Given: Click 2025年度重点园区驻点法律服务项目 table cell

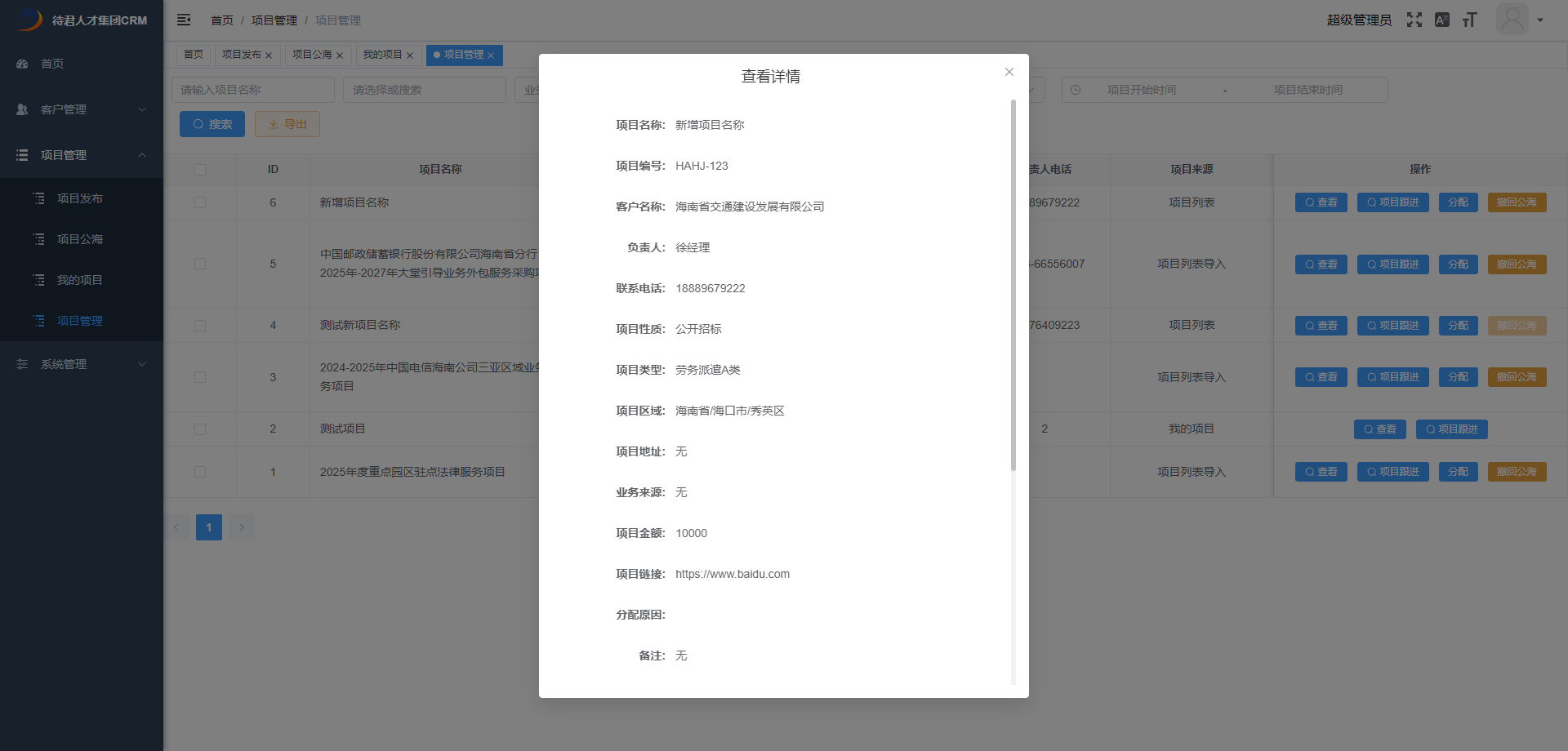Looking at the screenshot, I should coord(412,472).
